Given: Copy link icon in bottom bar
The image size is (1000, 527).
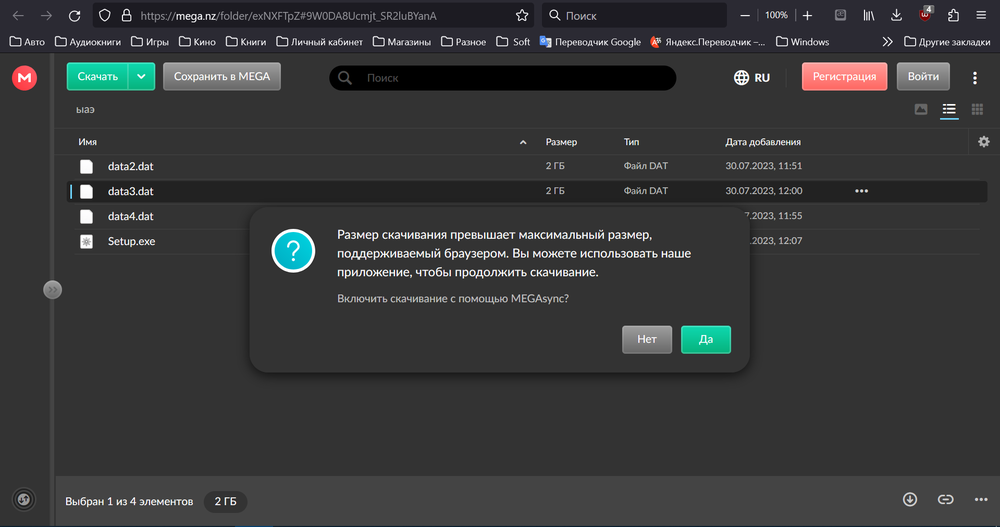Looking at the screenshot, I should coord(945,499).
